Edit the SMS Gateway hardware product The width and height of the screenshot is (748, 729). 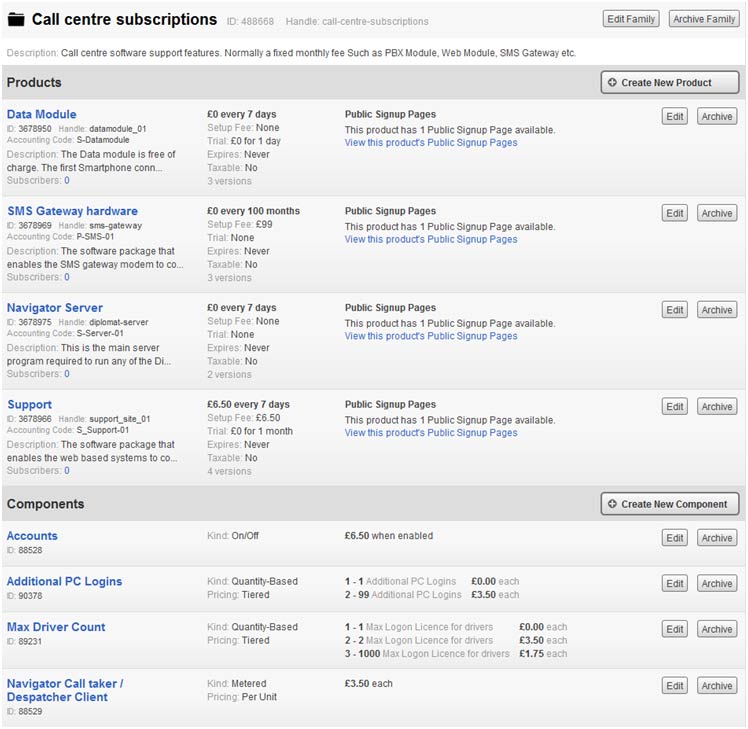click(x=675, y=213)
